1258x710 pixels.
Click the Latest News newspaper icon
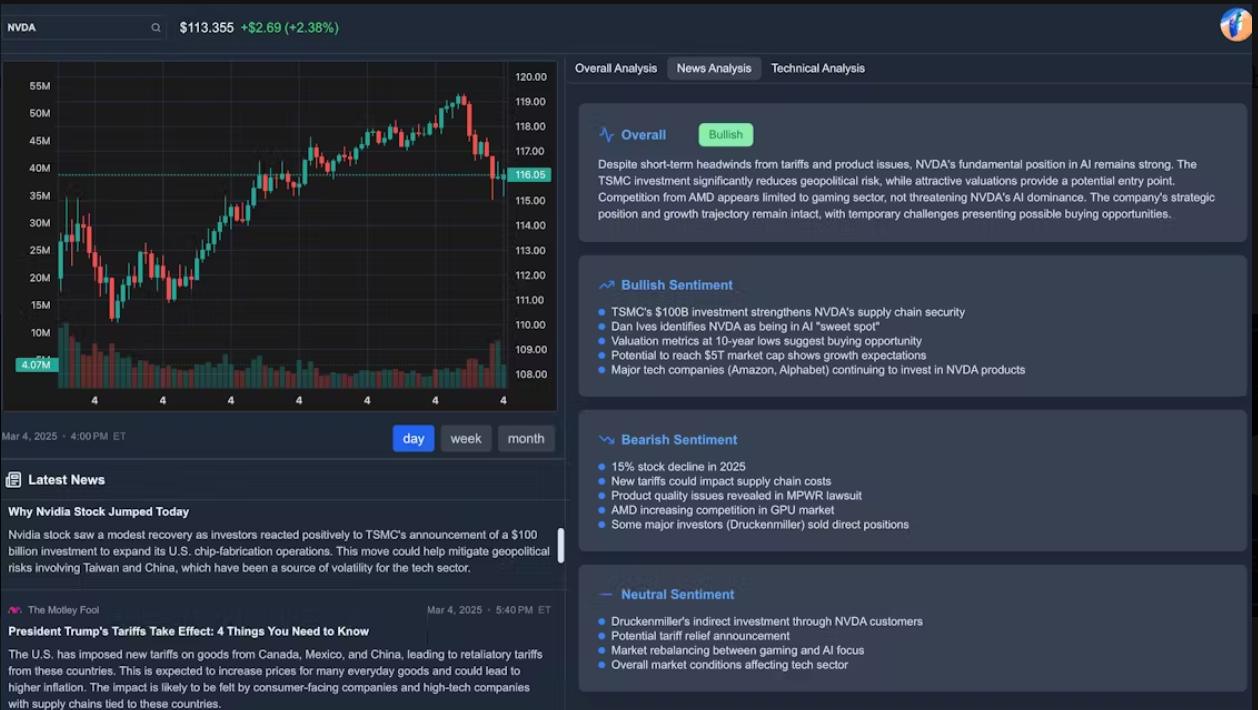coord(13,480)
